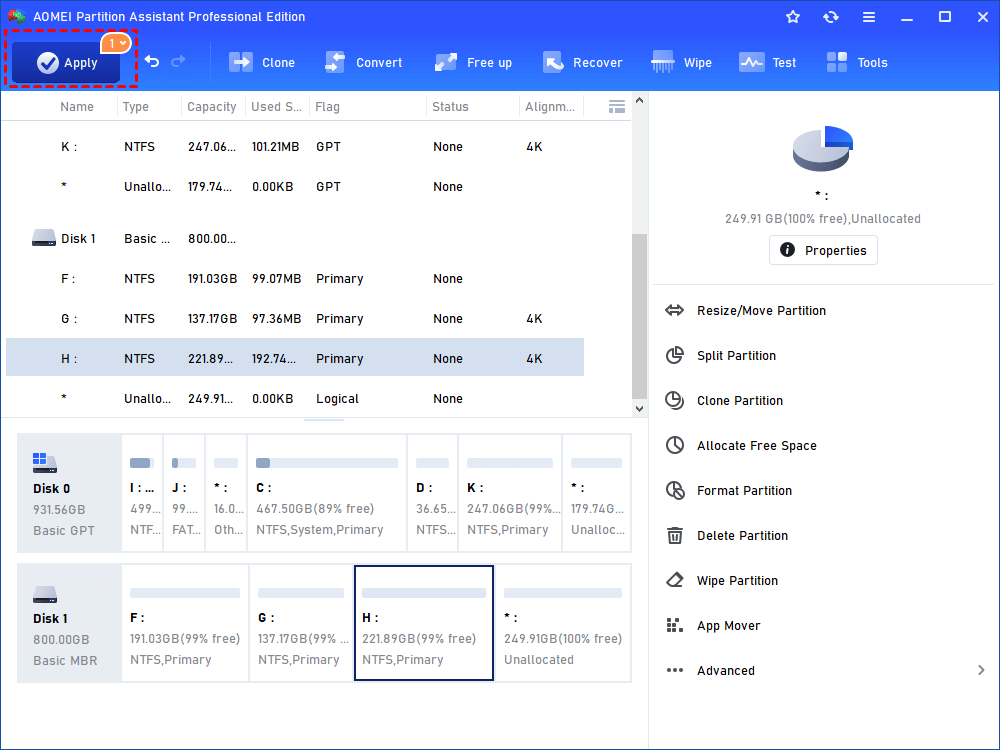The image size is (1000, 750).
Task: Select F: partition block in Disk 1
Action: 185,623
